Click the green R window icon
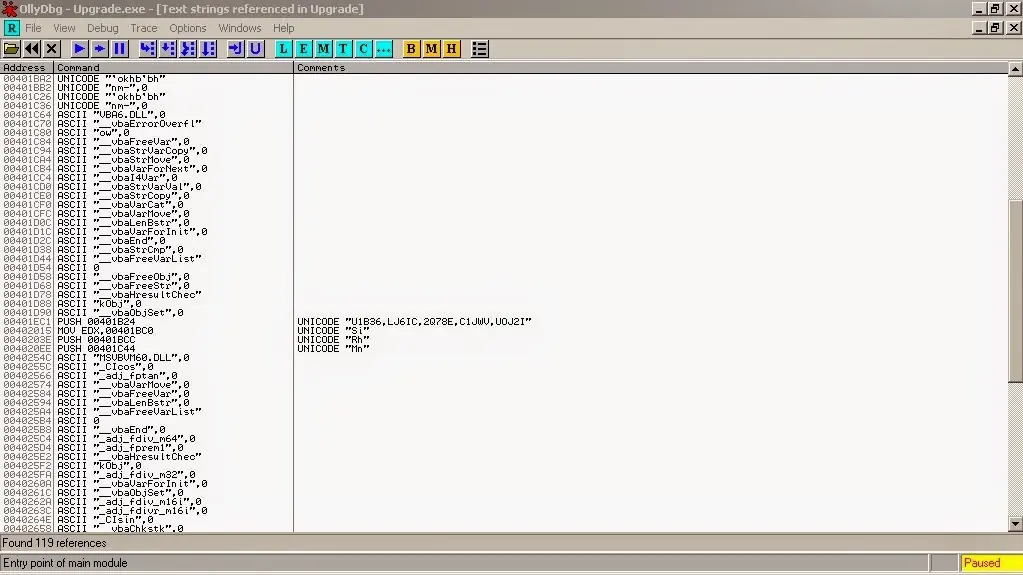The image size is (1023, 575). 11,28
